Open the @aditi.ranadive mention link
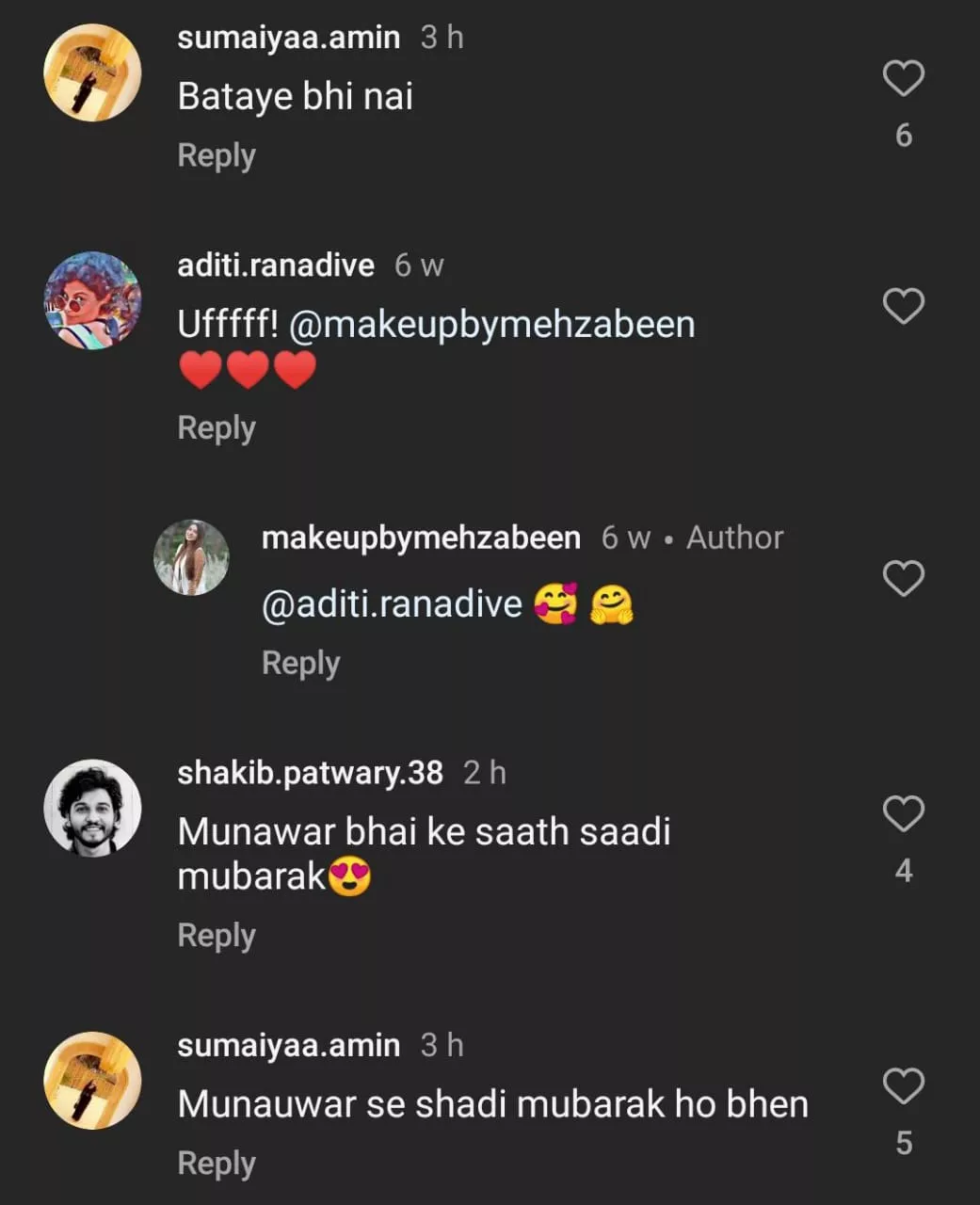Screen dimensions: 980x1205 click(392, 604)
